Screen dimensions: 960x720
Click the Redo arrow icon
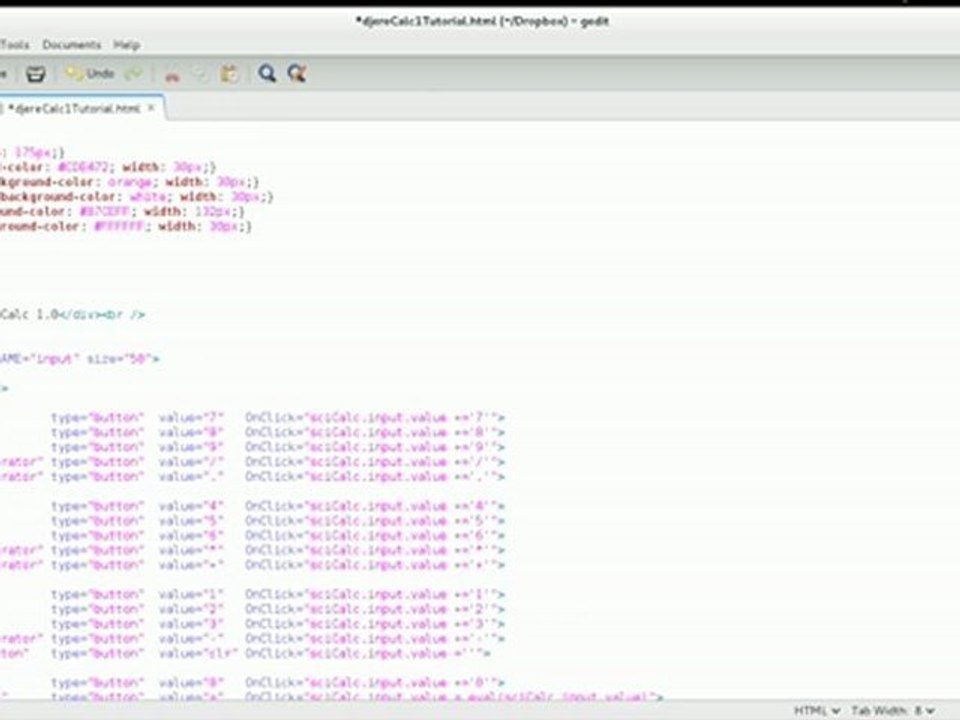coord(133,74)
